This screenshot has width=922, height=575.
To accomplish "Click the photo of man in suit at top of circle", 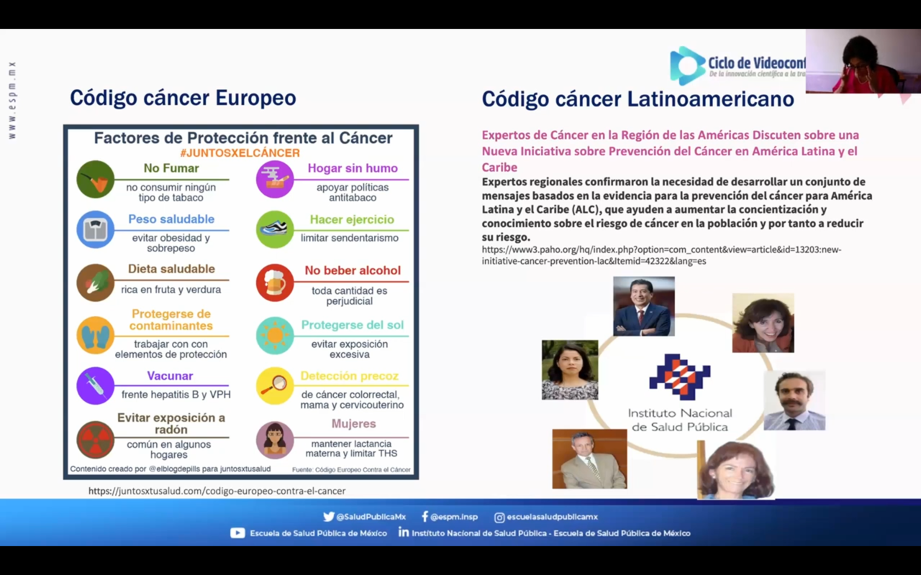I will point(644,306).
